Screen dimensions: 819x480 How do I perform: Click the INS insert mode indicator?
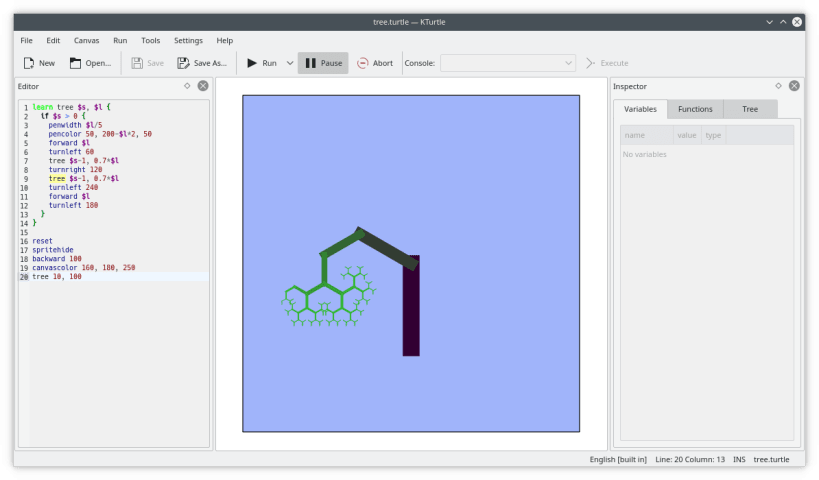739,460
